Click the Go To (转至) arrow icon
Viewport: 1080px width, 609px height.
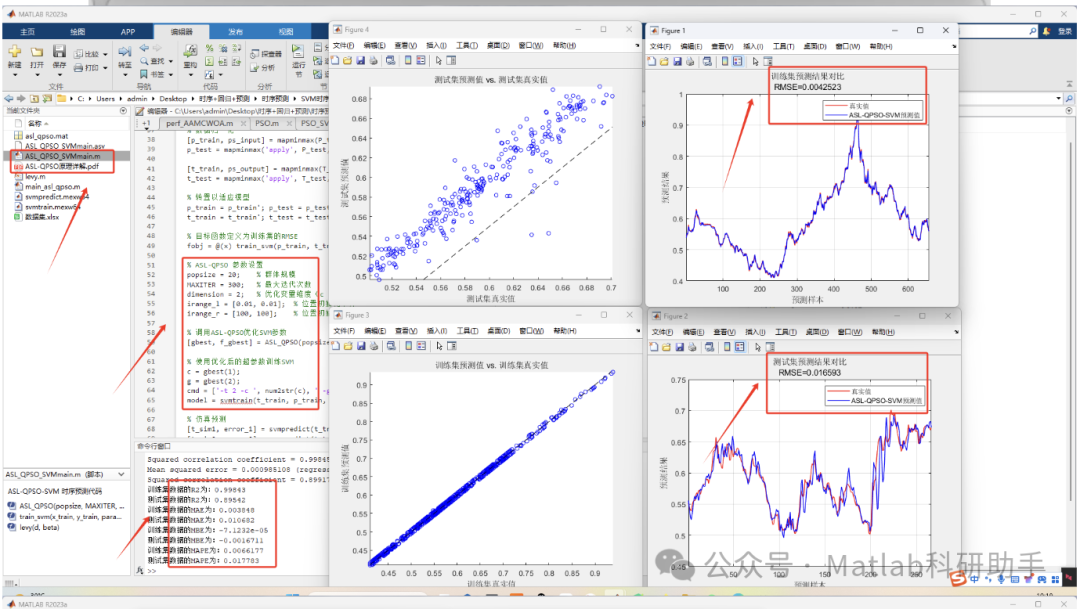pos(125,51)
